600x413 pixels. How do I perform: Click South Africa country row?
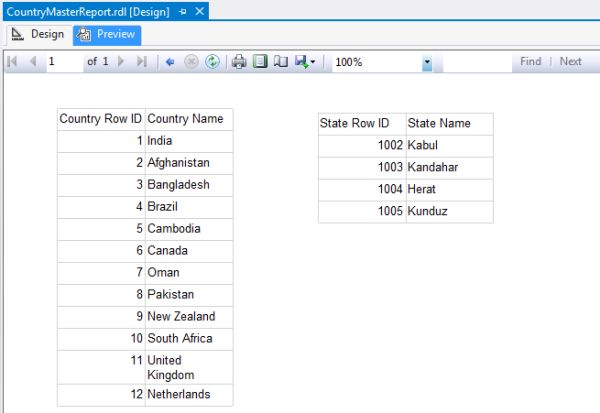coord(145,339)
